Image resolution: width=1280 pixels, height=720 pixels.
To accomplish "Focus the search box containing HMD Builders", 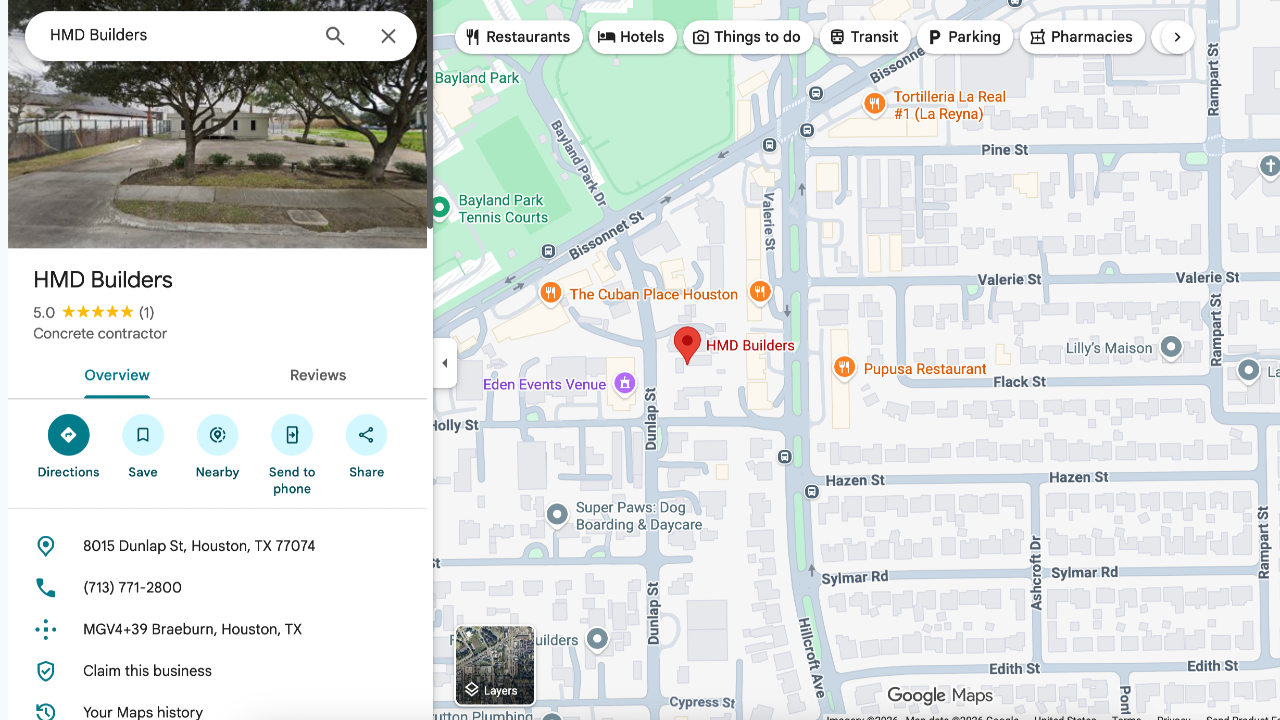I will 180,35.
